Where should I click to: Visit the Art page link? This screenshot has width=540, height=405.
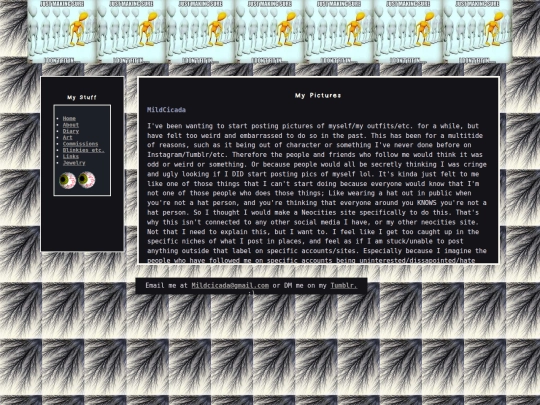pos(68,137)
